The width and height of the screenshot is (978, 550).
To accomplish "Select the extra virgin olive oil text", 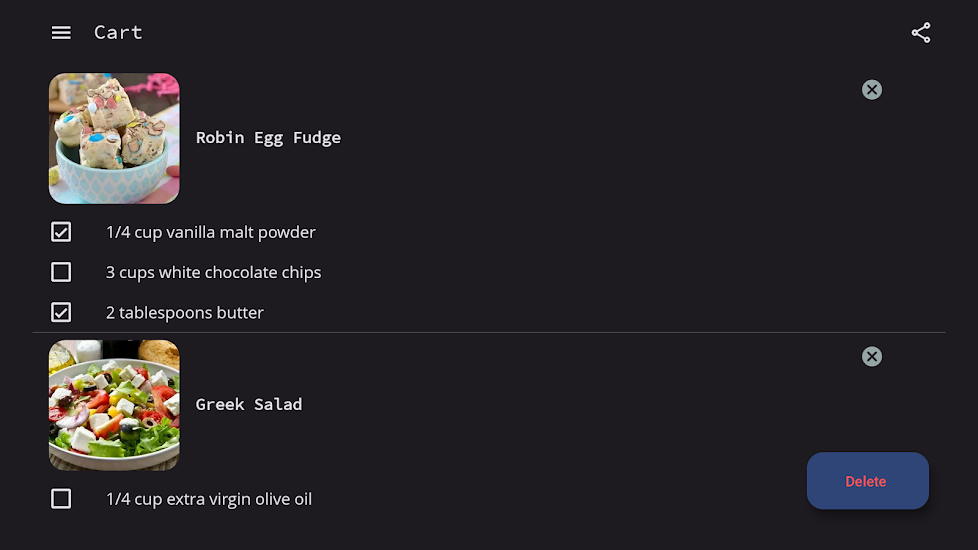I will (x=208, y=499).
